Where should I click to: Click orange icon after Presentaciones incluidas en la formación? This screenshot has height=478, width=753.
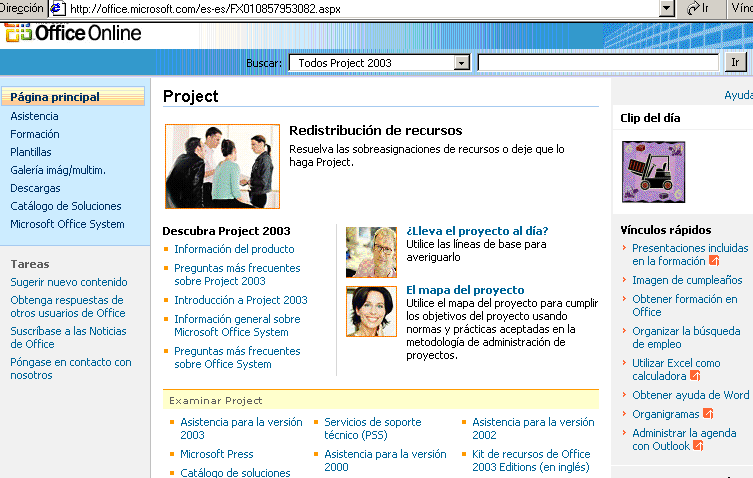[714, 261]
